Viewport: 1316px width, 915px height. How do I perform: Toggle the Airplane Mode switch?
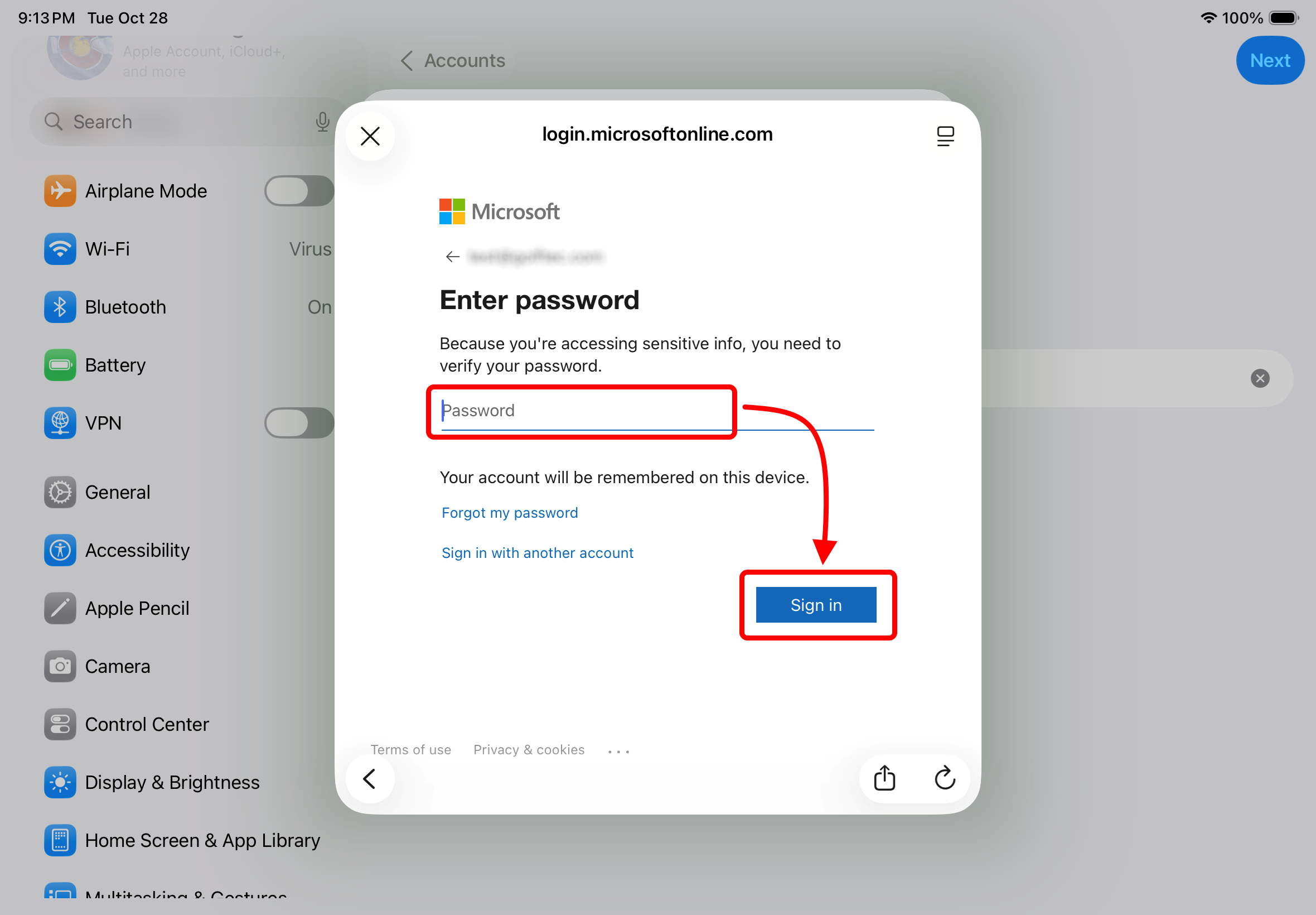pyautogui.click(x=298, y=191)
